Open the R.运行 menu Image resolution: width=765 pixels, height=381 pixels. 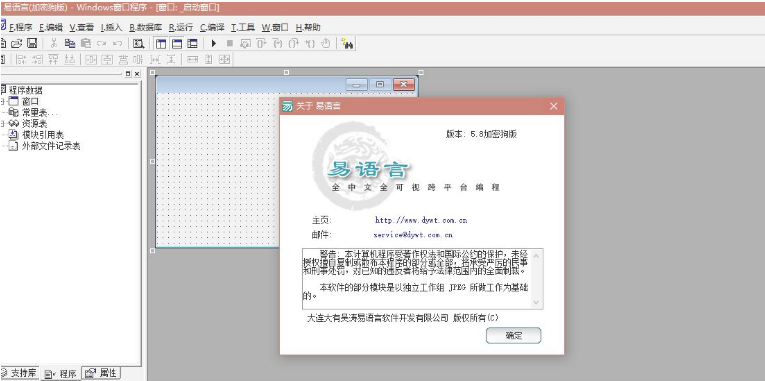point(181,27)
